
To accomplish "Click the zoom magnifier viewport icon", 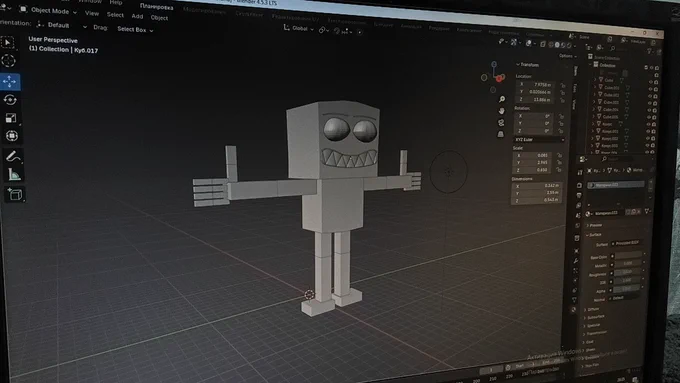I will point(502,99).
